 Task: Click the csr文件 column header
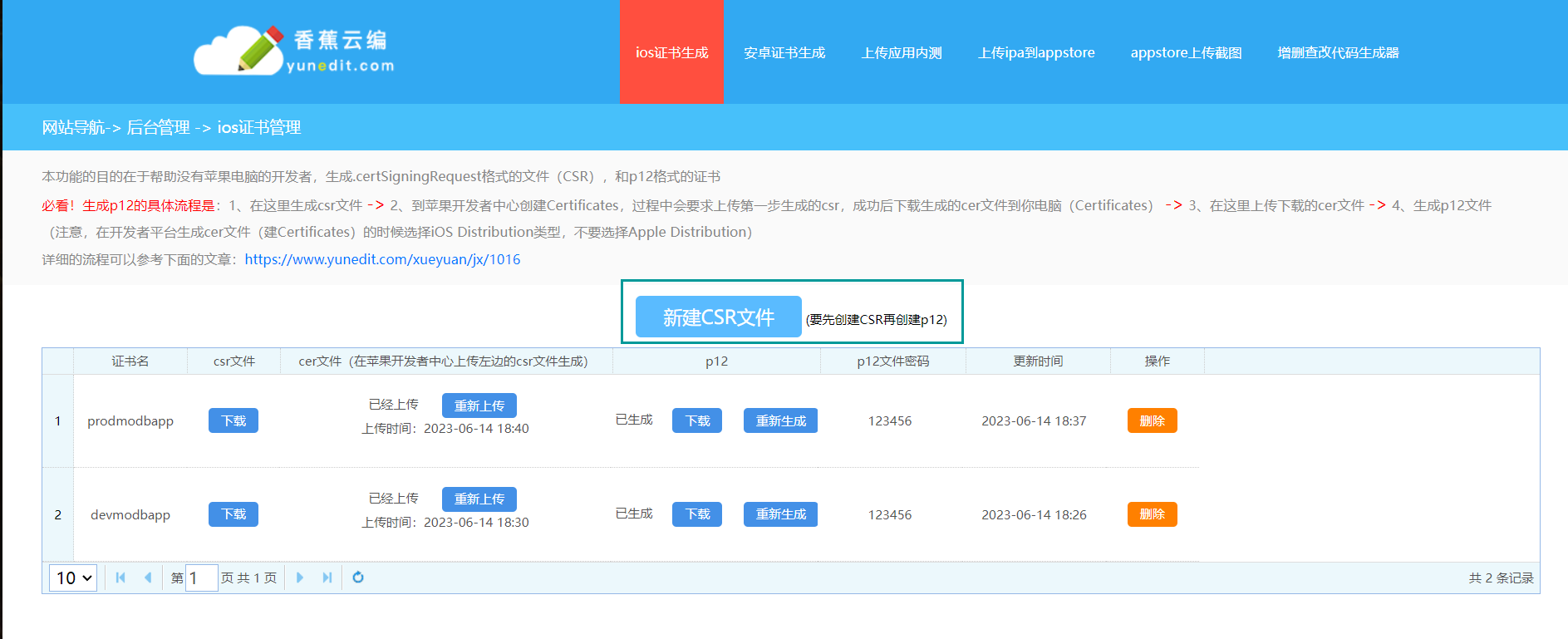coord(234,361)
